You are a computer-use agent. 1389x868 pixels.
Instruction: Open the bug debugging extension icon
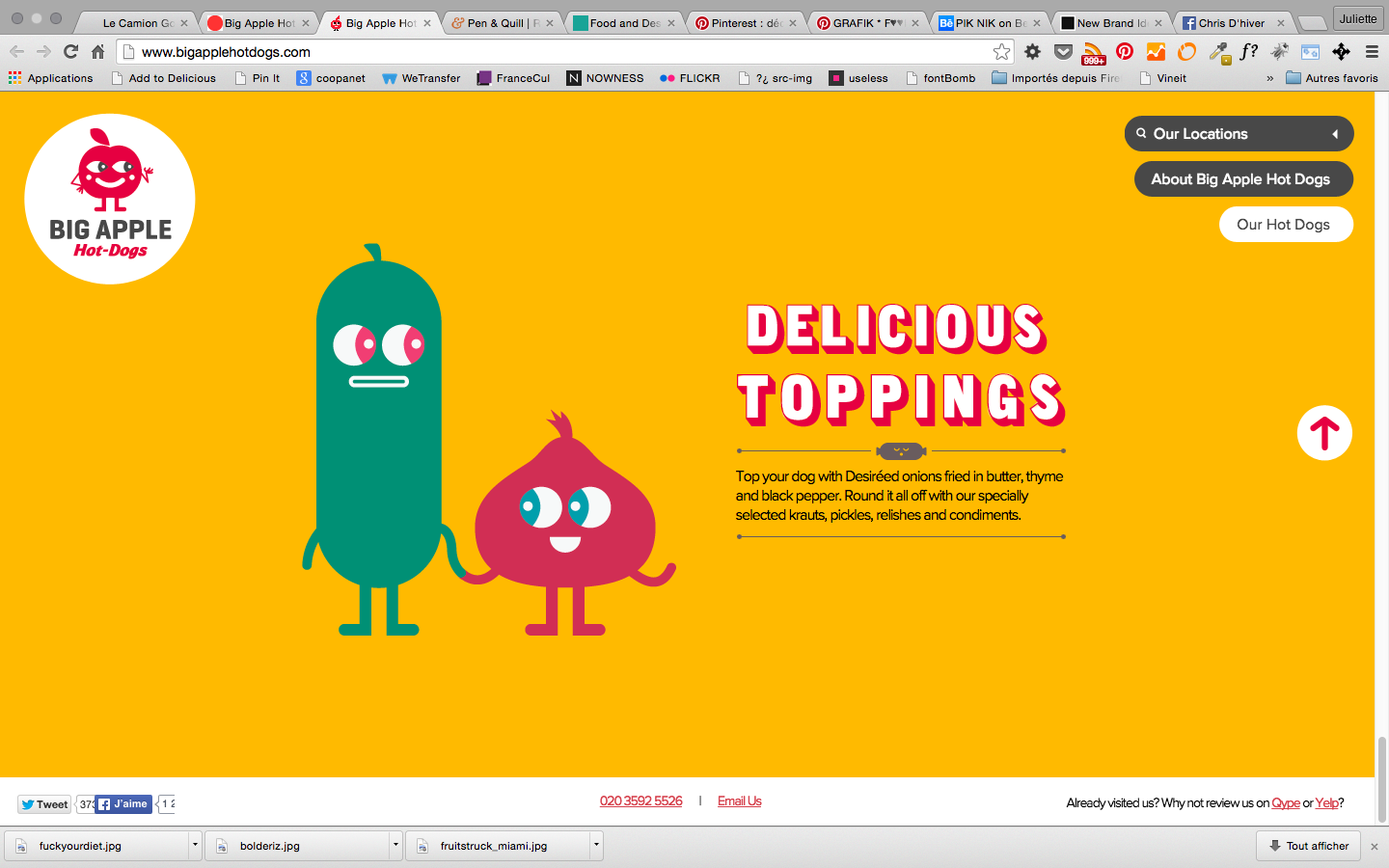1280,52
